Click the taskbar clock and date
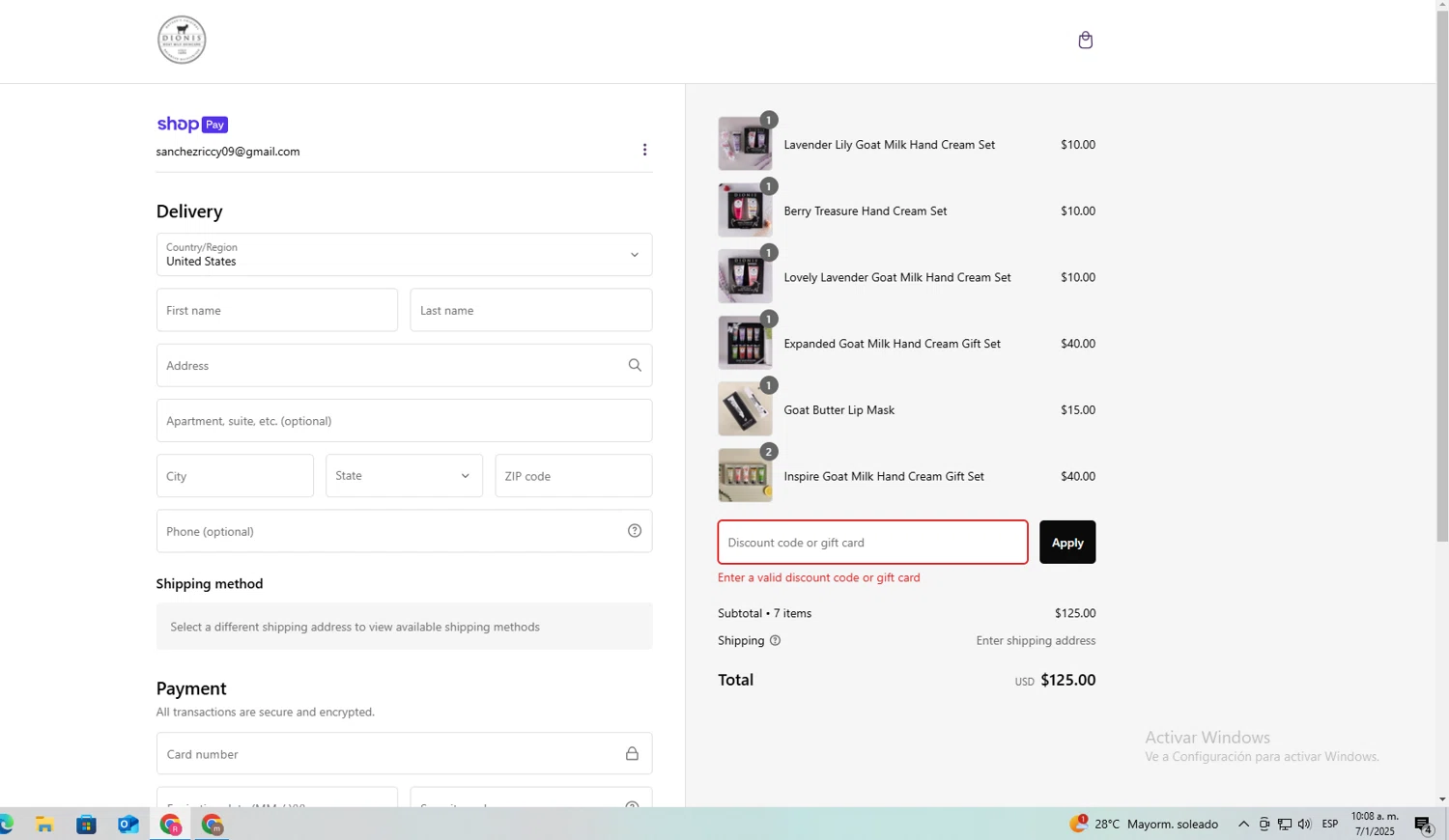The height and width of the screenshot is (840, 1449). pos(1374,824)
